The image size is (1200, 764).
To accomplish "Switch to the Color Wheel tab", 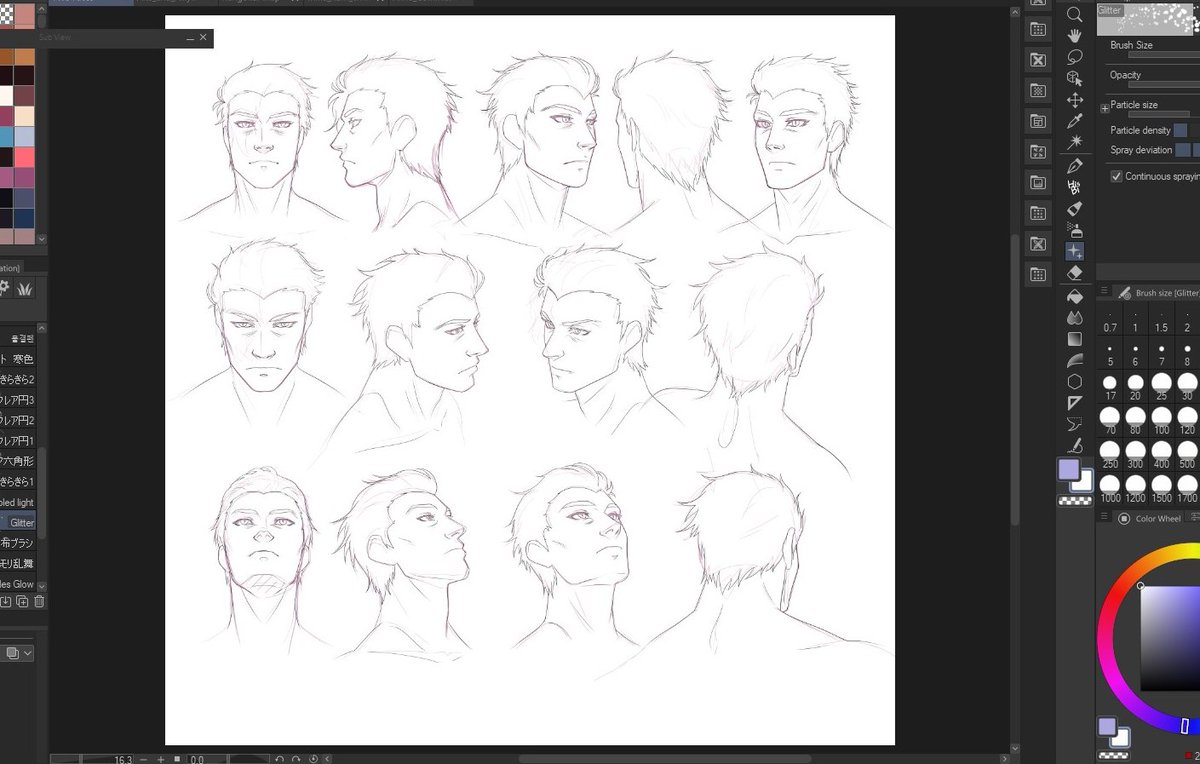I will coord(1150,518).
